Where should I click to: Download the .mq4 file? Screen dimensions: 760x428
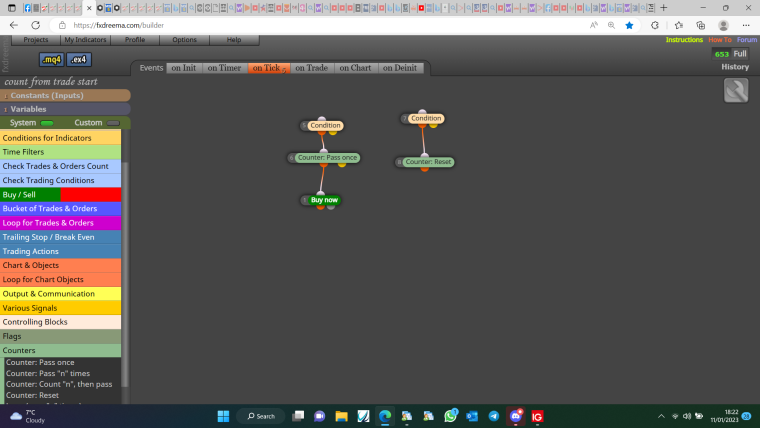51,60
